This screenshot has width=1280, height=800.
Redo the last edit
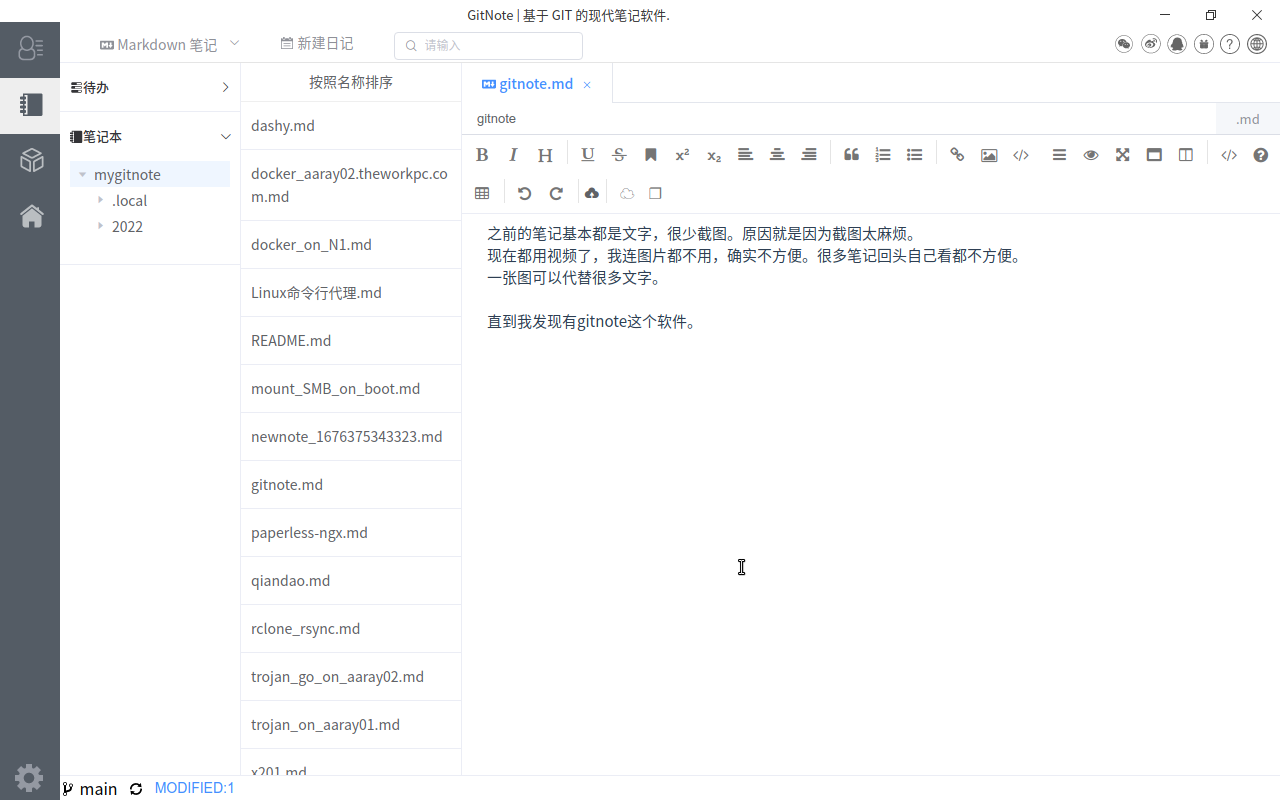pyautogui.click(x=557, y=193)
